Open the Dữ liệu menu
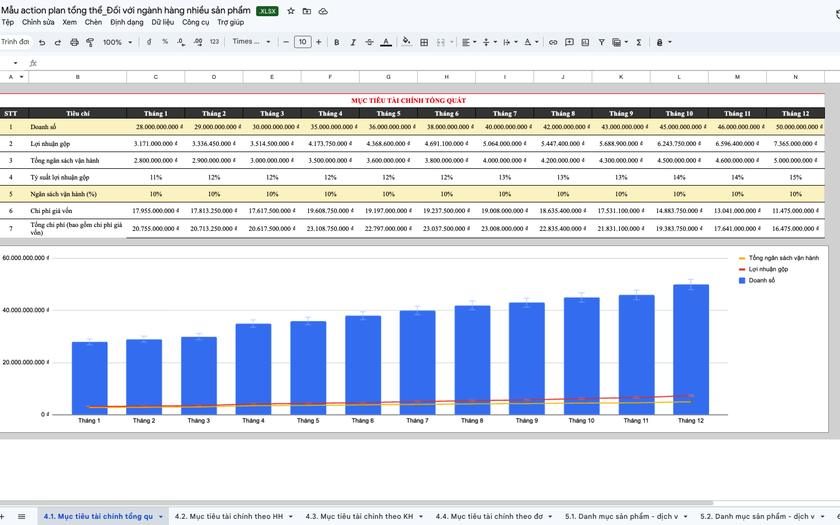The height and width of the screenshot is (525, 840). coord(162,22)
